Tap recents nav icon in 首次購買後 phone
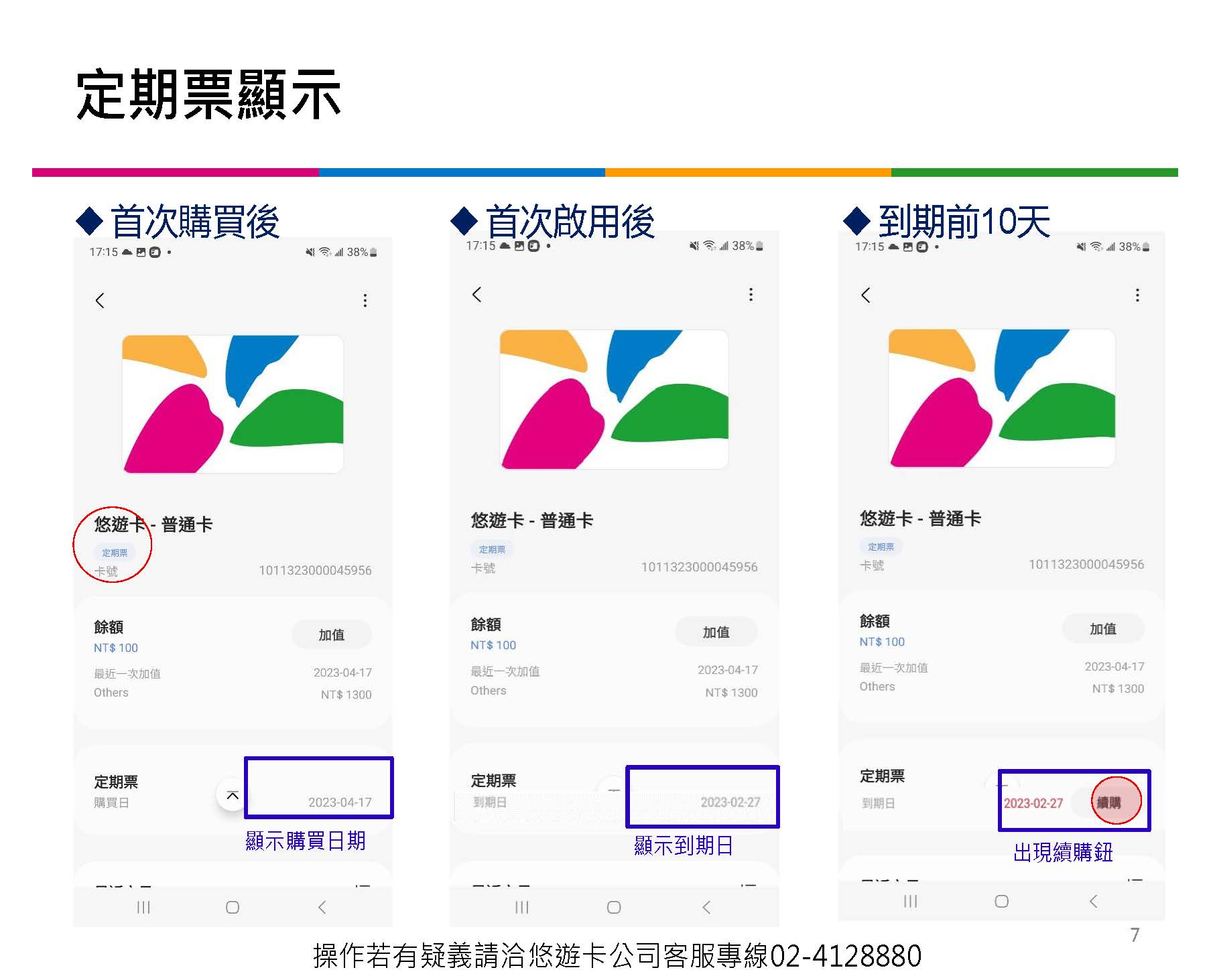The width and height of the screenshot is (1213, 980). [143, 907]
